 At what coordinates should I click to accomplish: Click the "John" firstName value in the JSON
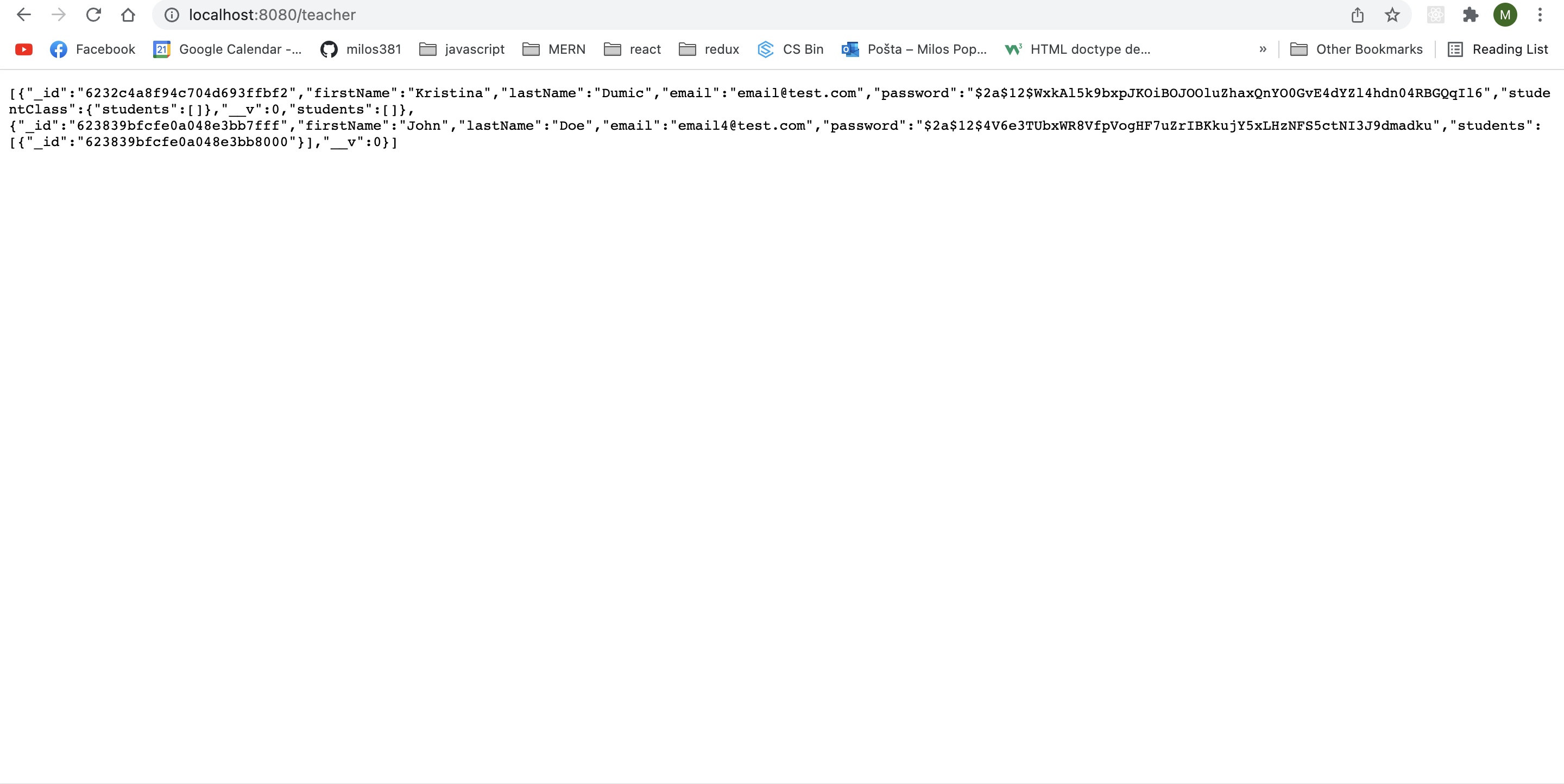pyautogui.click(x=423, y=125)
